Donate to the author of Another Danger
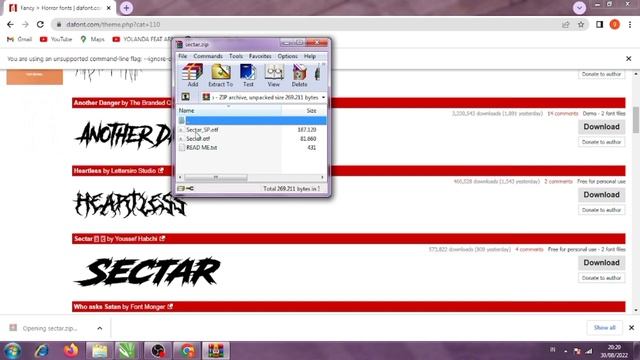 601,142
